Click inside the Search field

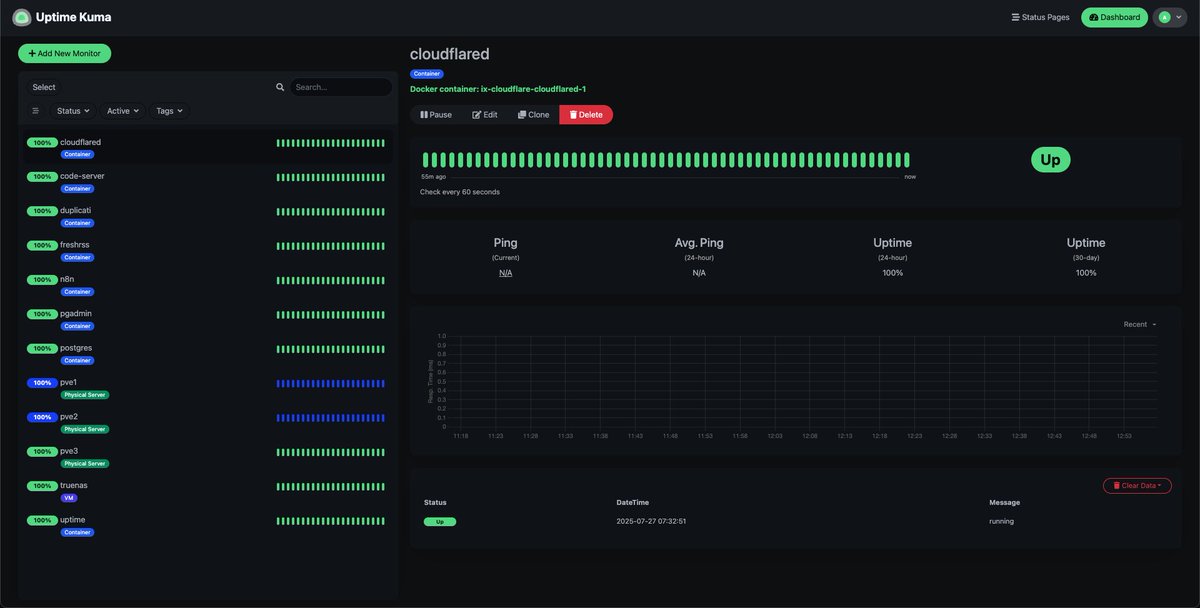tap(340, 86)
